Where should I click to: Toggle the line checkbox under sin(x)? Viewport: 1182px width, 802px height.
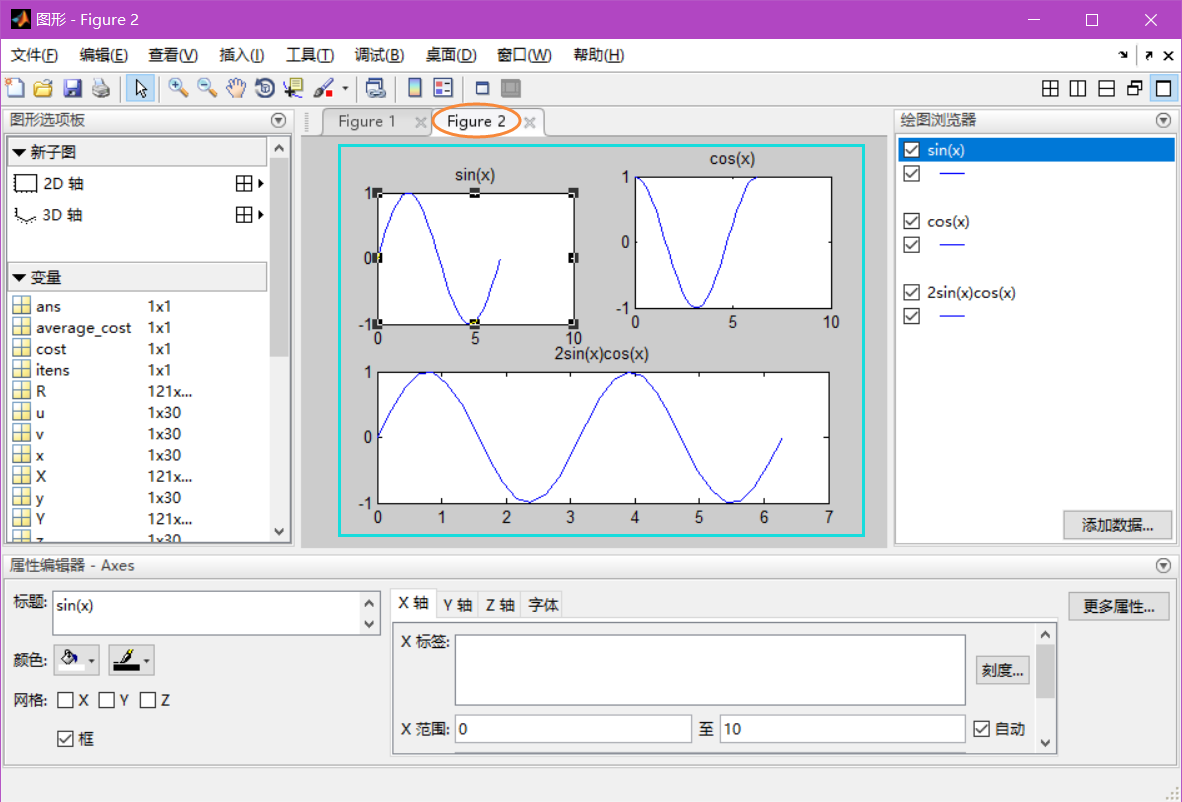coord(912,174)
